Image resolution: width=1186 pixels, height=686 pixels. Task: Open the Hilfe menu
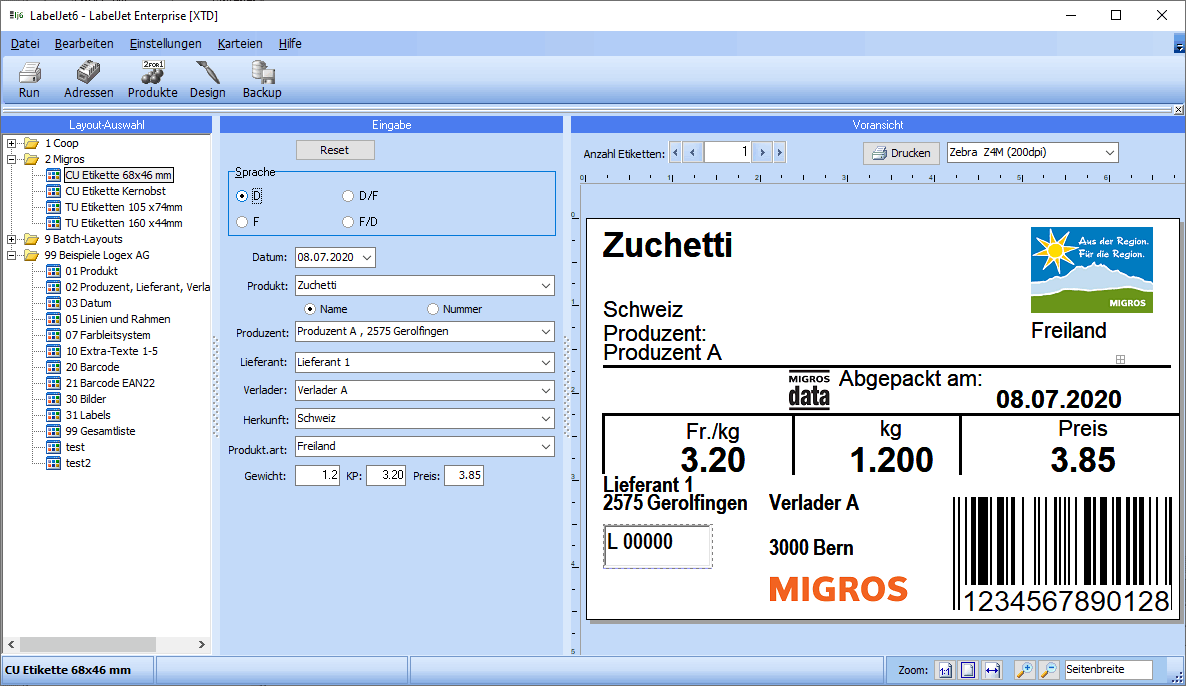(290, 44)
